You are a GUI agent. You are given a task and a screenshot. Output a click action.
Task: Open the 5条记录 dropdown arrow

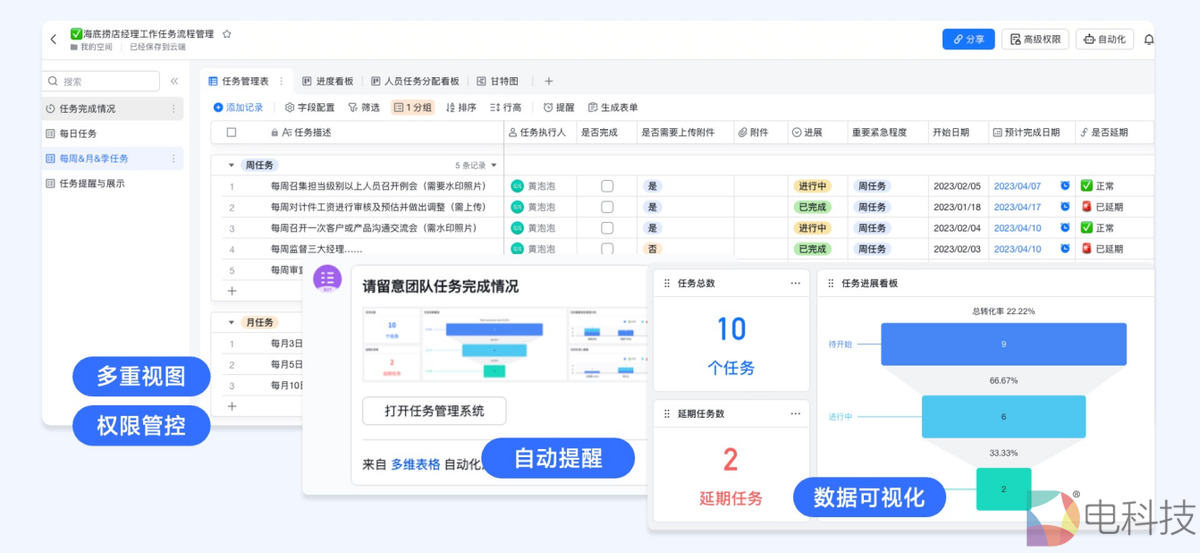point(493,165)
